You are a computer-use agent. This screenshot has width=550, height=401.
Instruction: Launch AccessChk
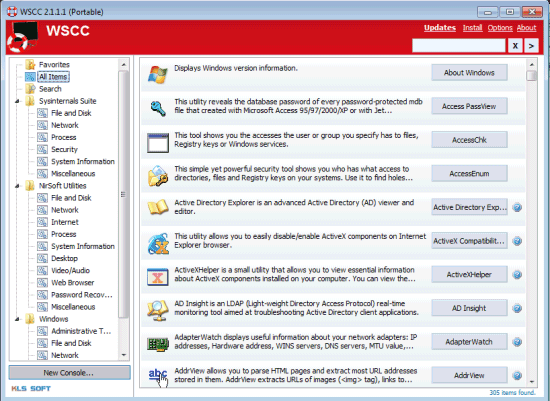coord(469,140)
